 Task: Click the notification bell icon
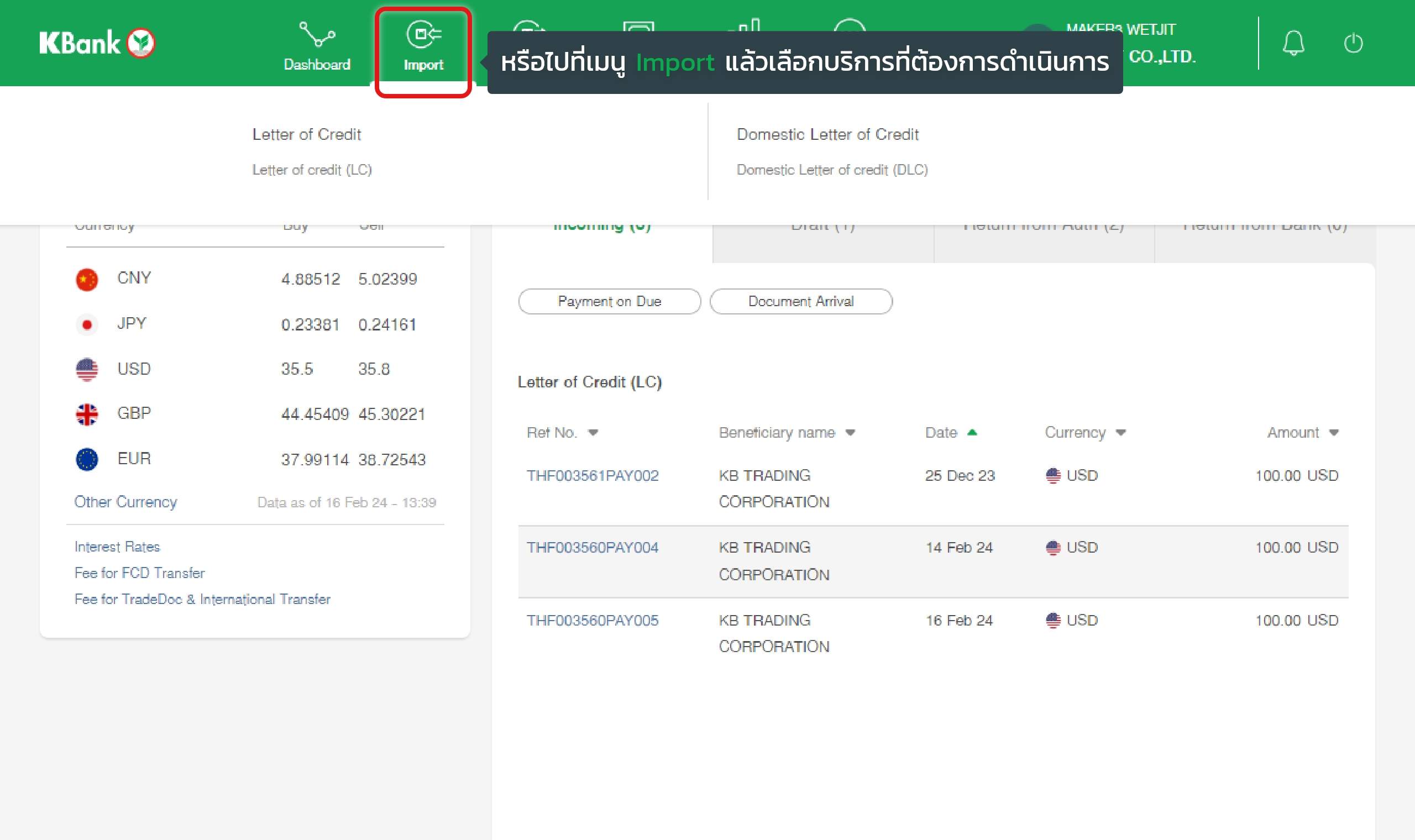1293,43
